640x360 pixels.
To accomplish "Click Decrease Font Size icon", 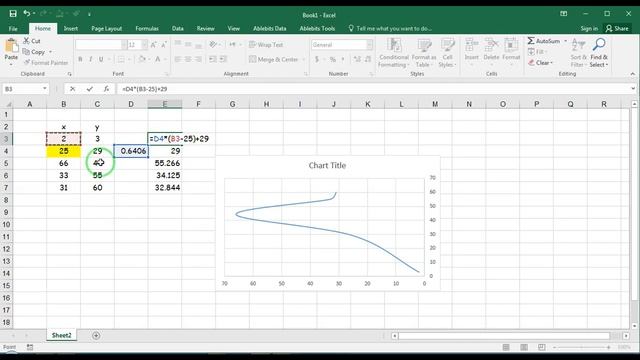I will coord(164,44).
